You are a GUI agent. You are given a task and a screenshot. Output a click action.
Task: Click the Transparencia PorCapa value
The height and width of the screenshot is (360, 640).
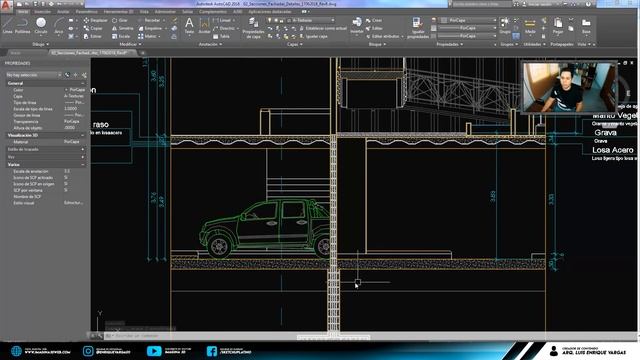tap(72, 122)
